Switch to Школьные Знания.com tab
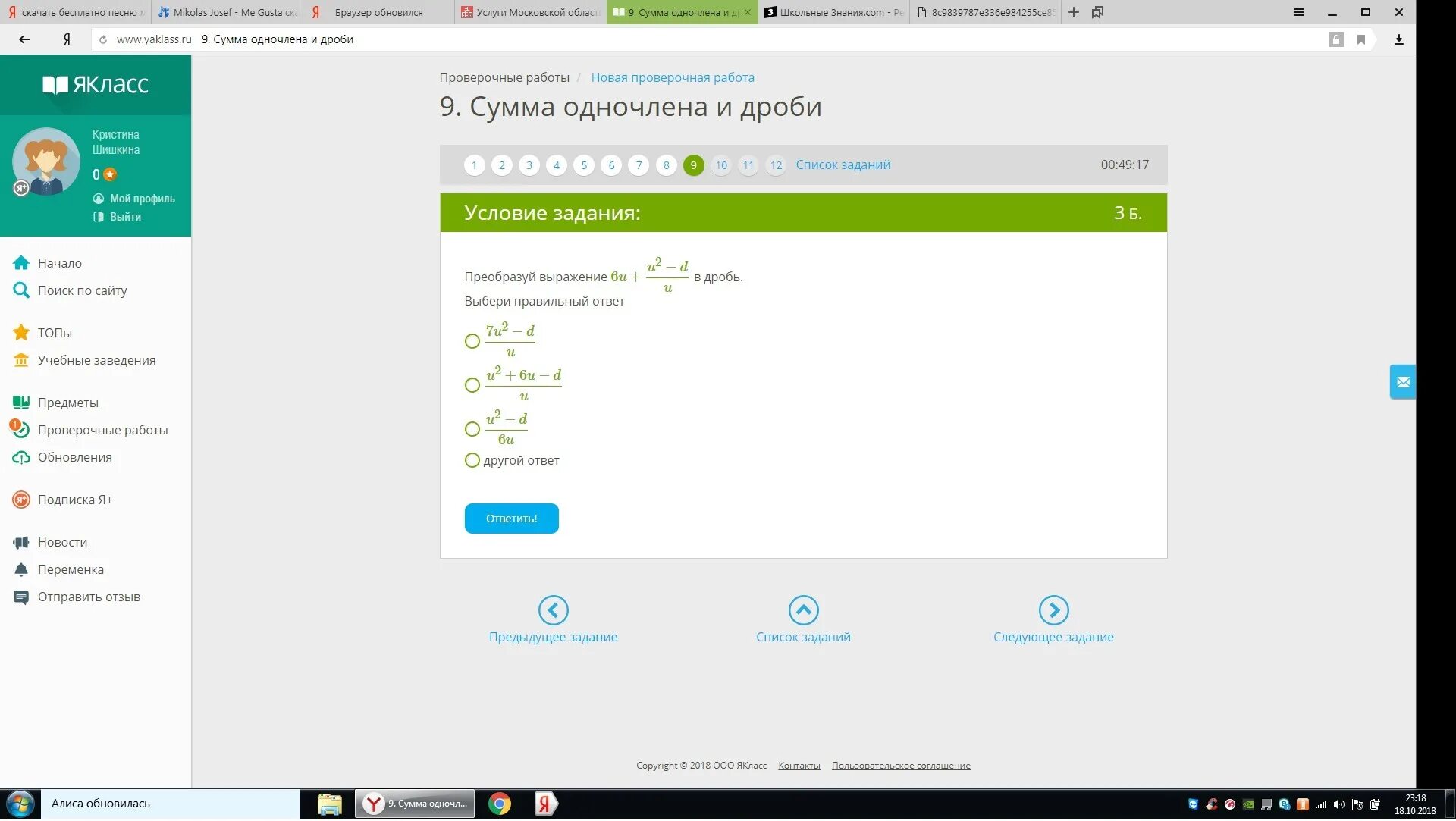This screenshot has height=821, width=1456. coord(833,12)
